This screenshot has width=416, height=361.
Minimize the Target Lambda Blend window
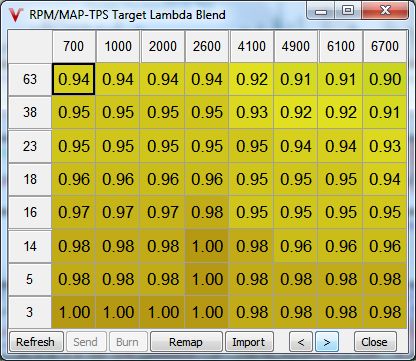321,11
